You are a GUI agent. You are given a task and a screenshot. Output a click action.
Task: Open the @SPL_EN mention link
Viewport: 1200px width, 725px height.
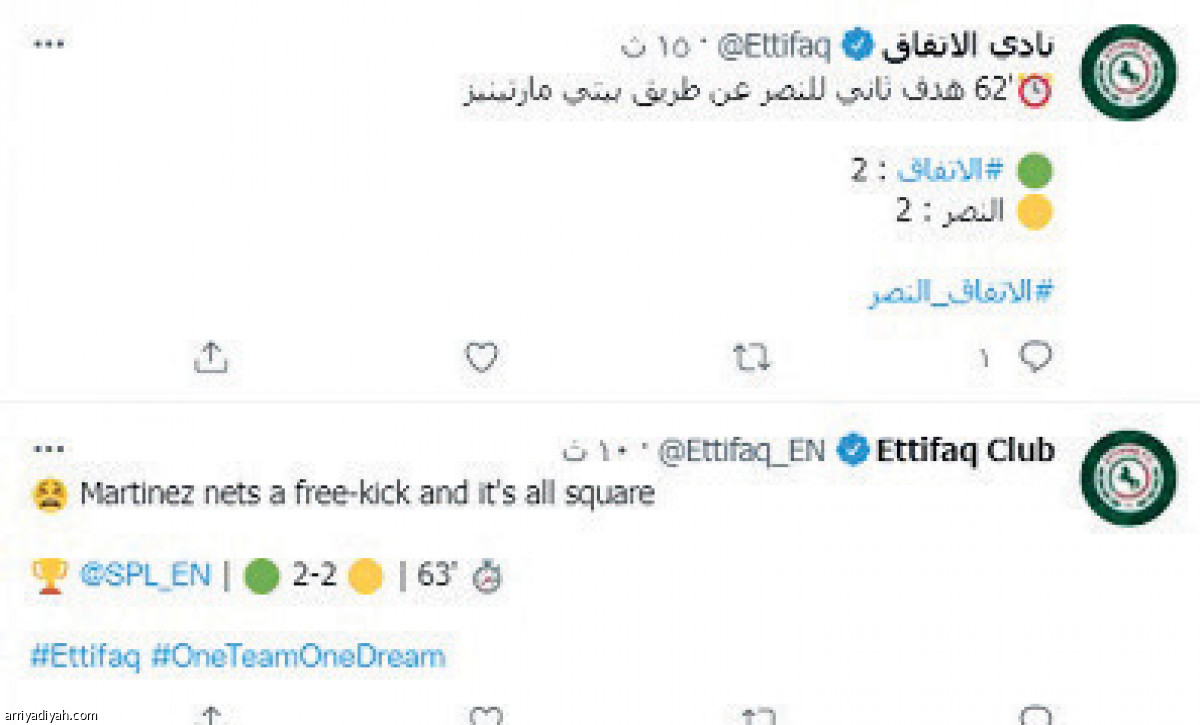pyautogui.click(x=145, y=575)
